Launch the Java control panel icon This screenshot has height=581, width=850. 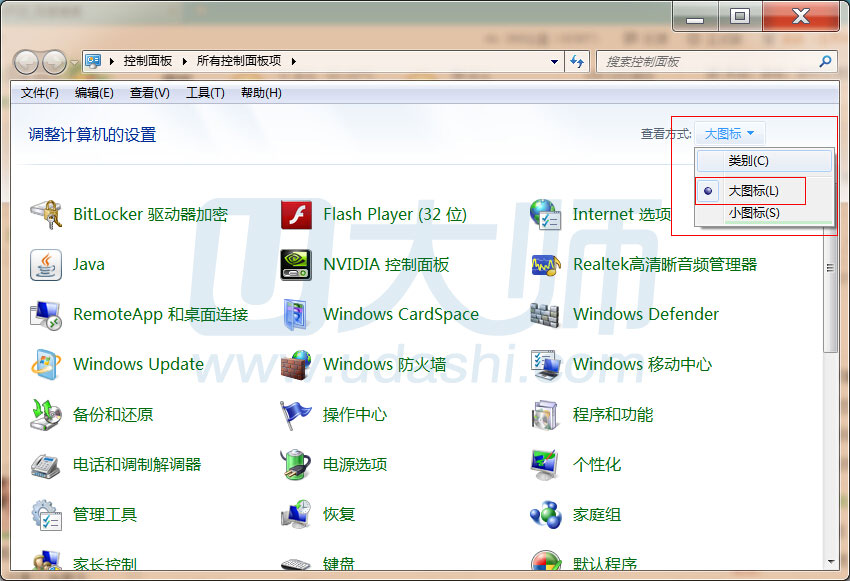click(x=46, y=264)
